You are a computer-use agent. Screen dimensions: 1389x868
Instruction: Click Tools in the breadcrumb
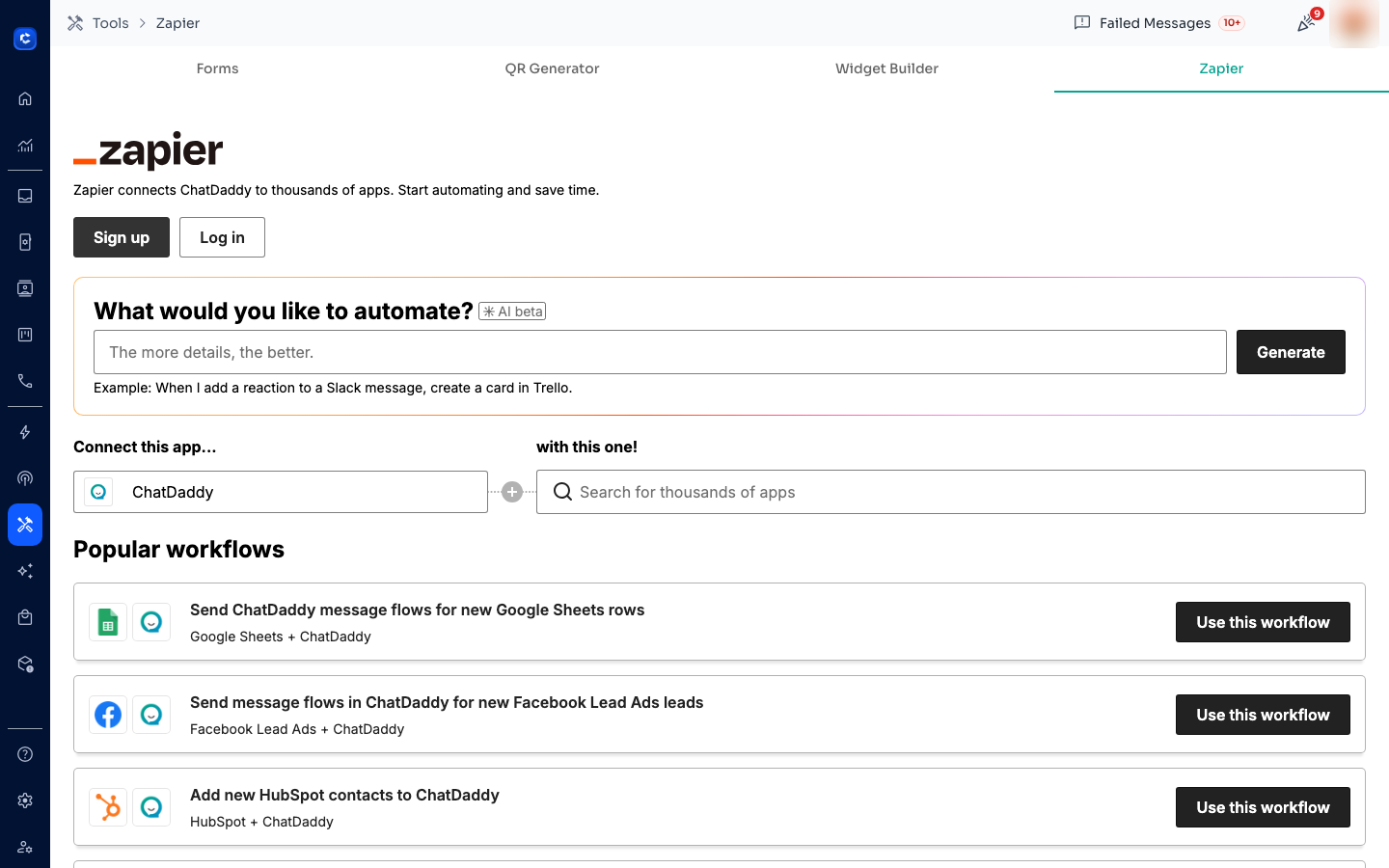pyautogui.click(x=111, y=23)
